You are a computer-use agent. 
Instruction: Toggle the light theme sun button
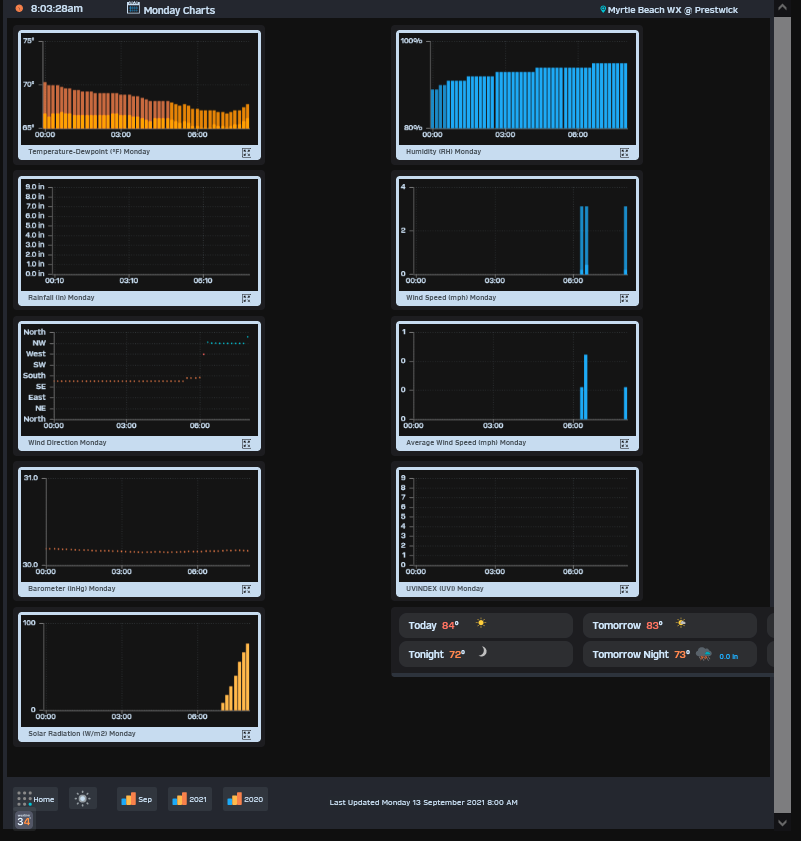(x=83, y=799)
